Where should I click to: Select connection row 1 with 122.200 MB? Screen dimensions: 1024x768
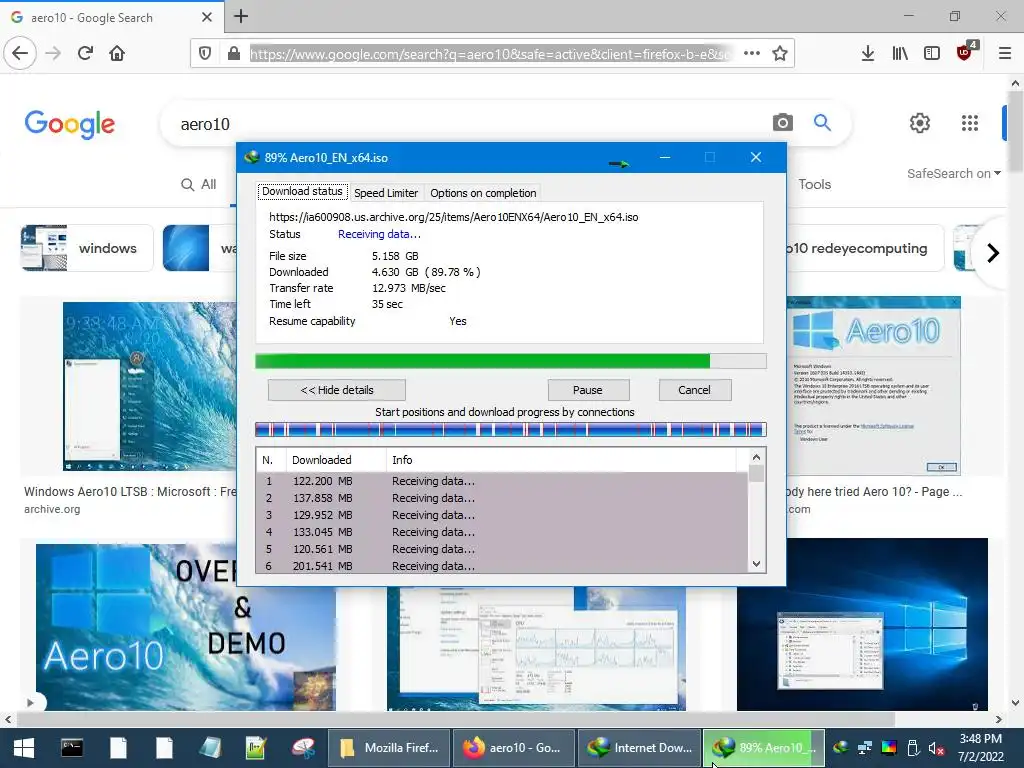click(502, 481)
